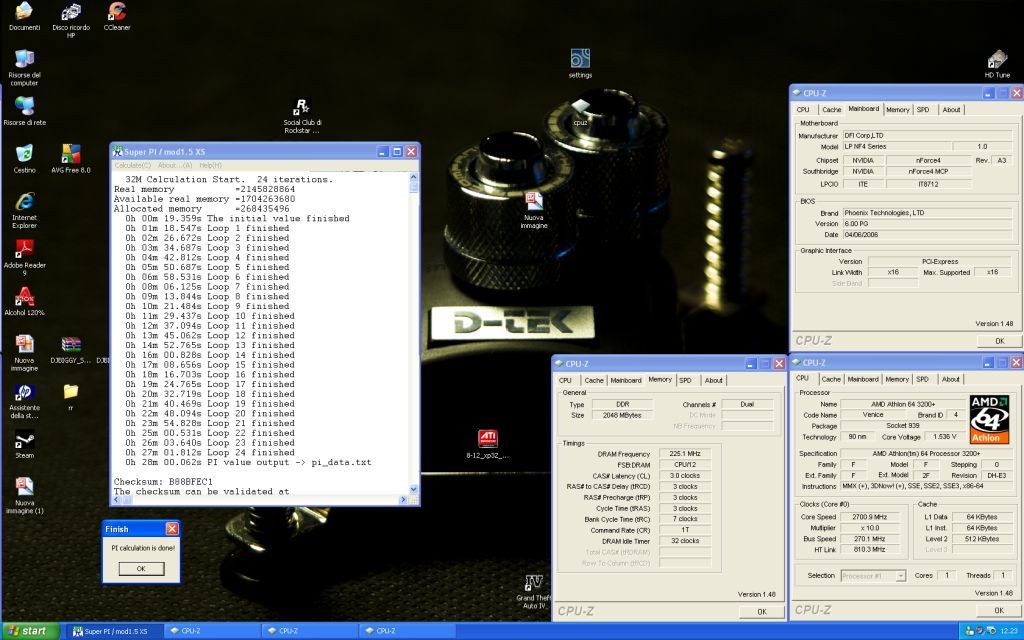Open Adobe Reader 9 icon
1024x640 pixels.
point(24,258)
